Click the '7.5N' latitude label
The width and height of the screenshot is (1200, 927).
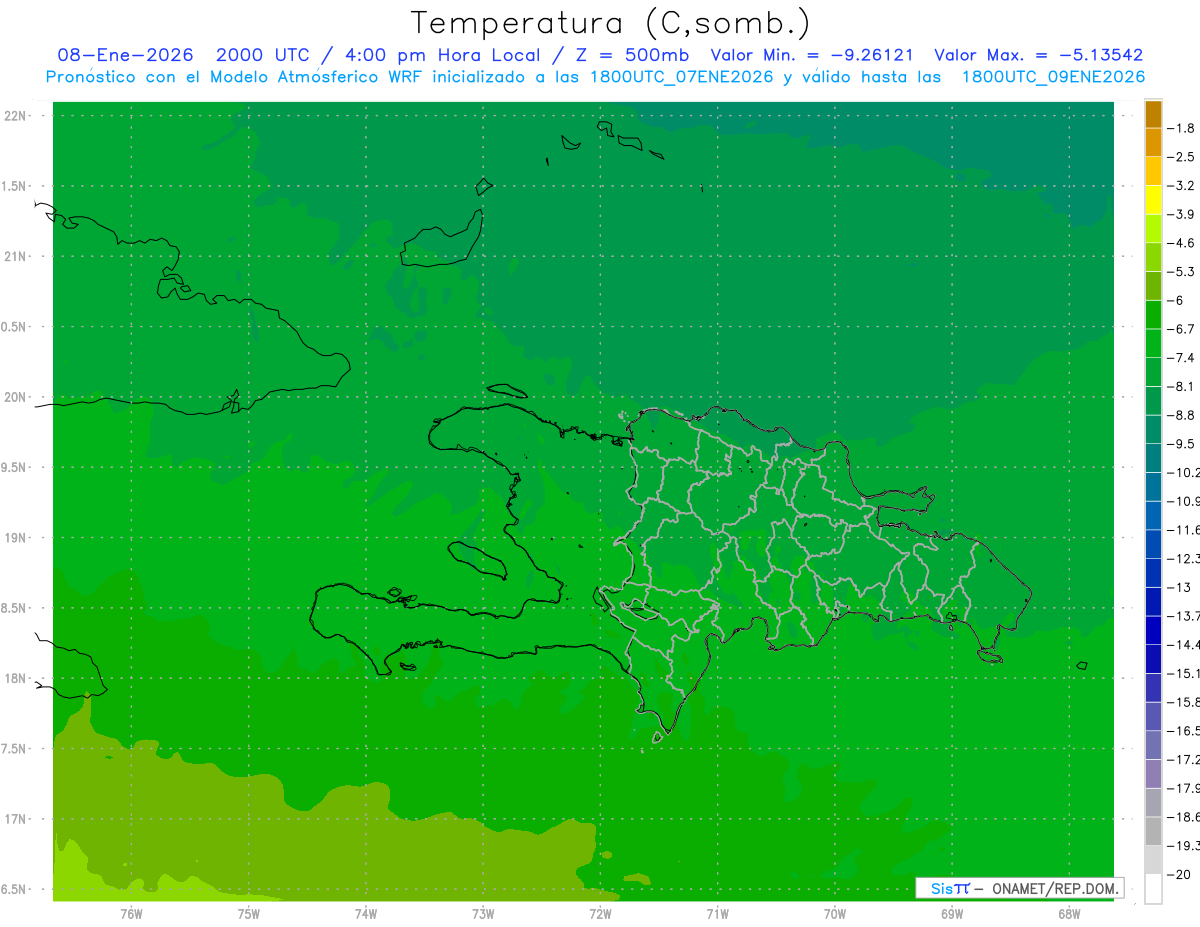pos(15,749)
